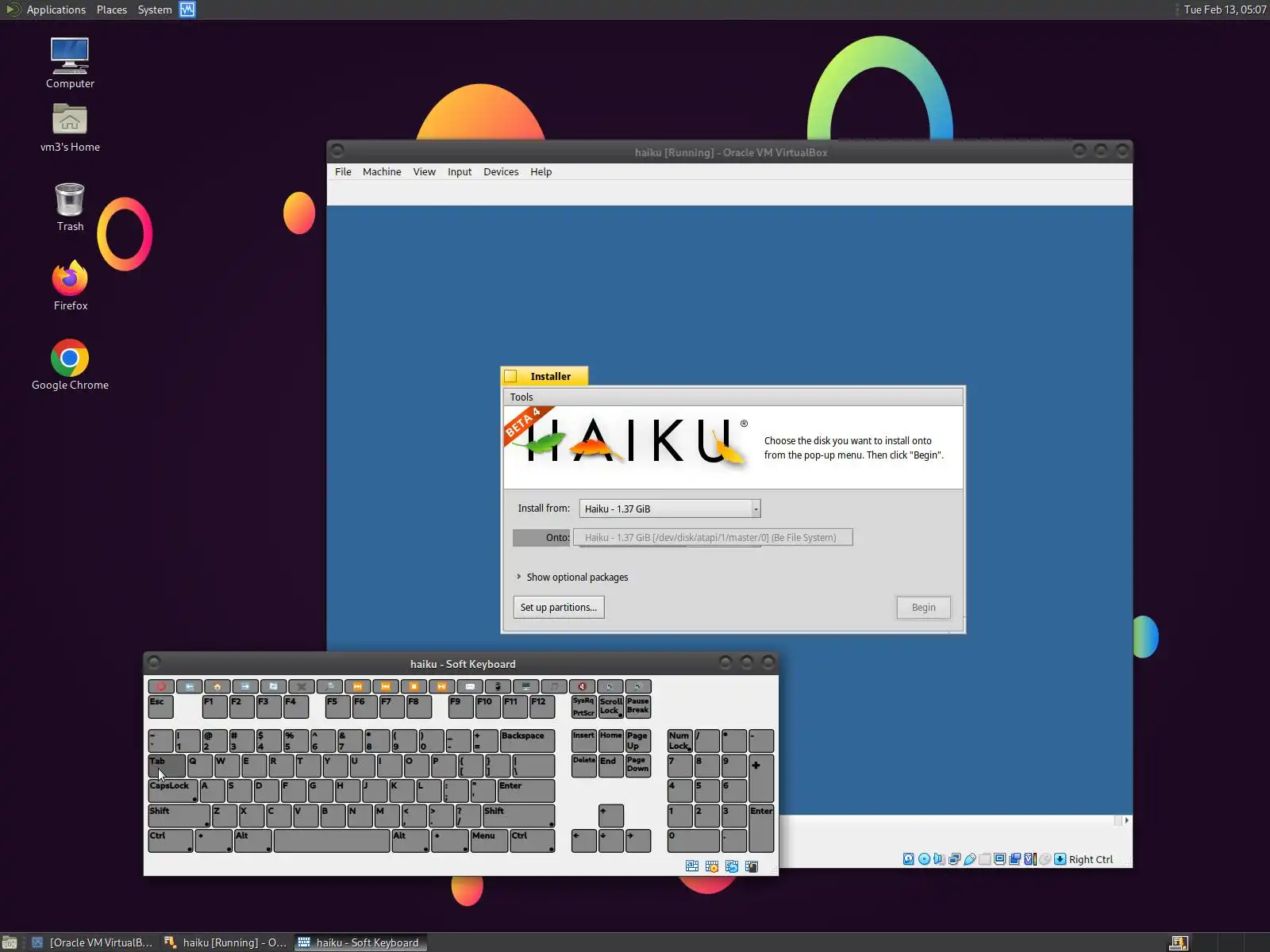Click the network indicator in VirtualBox status bar
This screenshot has height=952, width=1270.
[x=954, y=859]
